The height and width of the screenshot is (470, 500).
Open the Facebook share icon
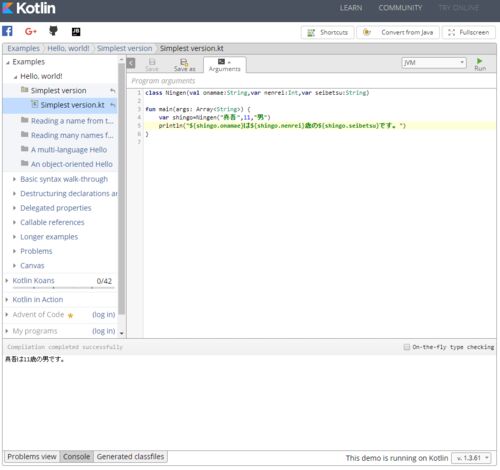[x=7, y=31]
